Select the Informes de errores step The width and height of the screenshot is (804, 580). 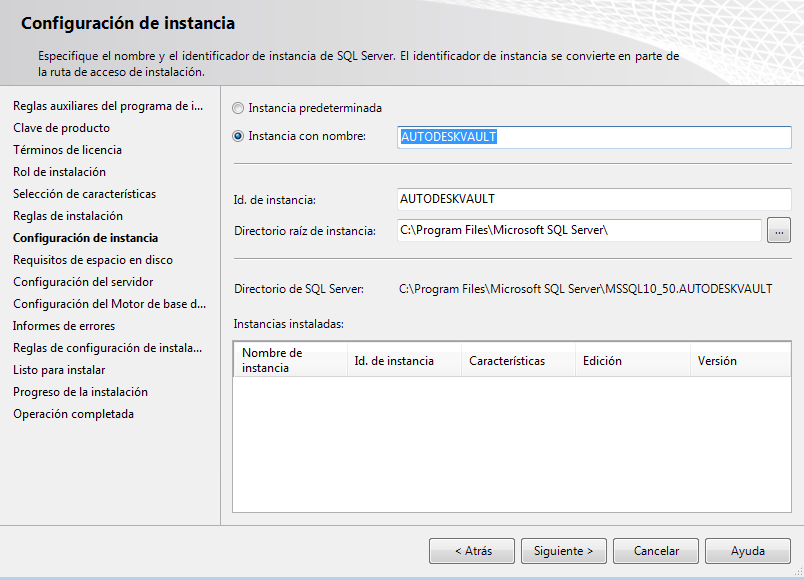click(x=64, y=326)
